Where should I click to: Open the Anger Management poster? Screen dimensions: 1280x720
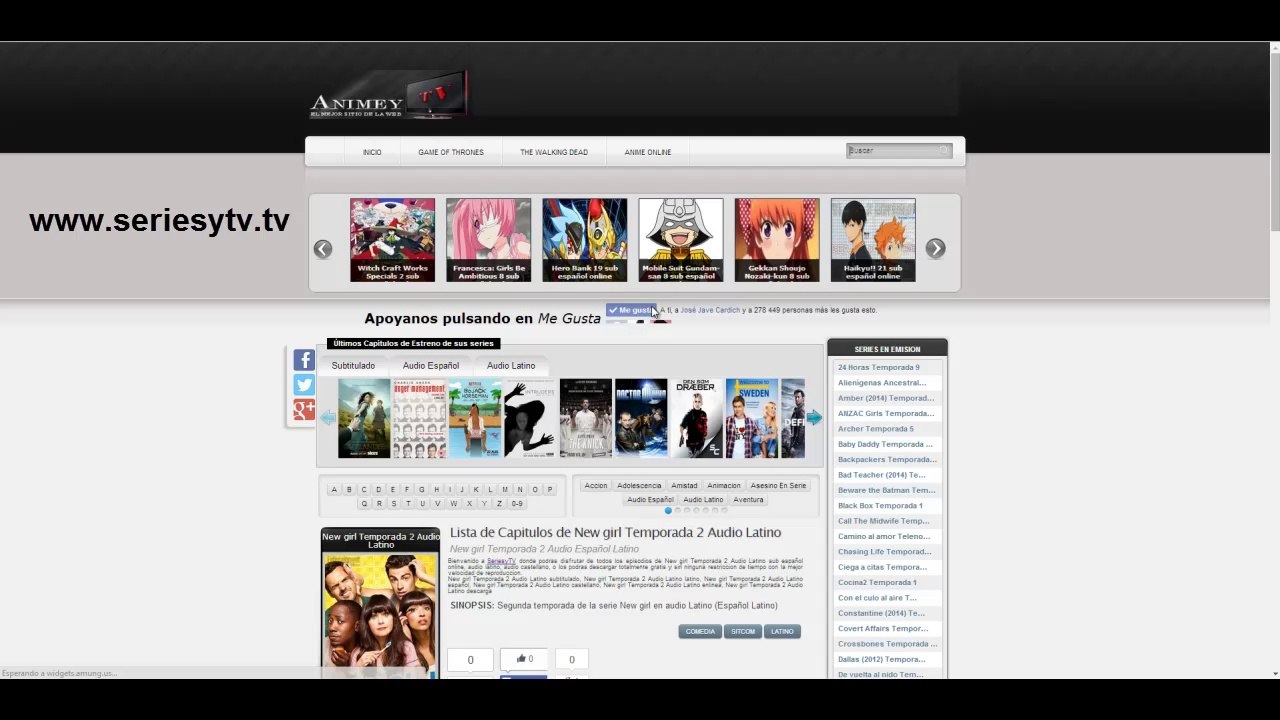coord(419,418)
